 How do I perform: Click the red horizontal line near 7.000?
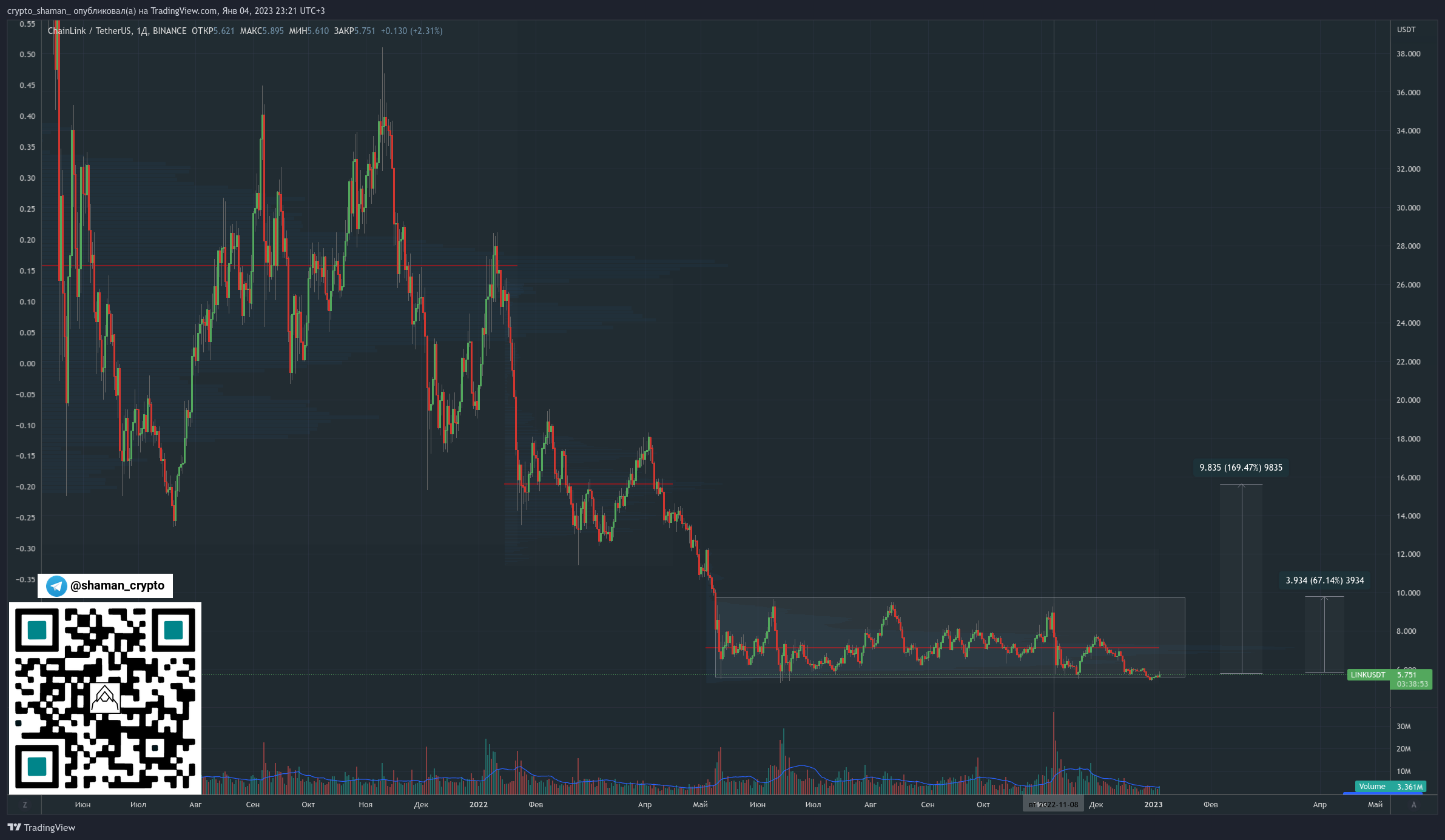932,648
